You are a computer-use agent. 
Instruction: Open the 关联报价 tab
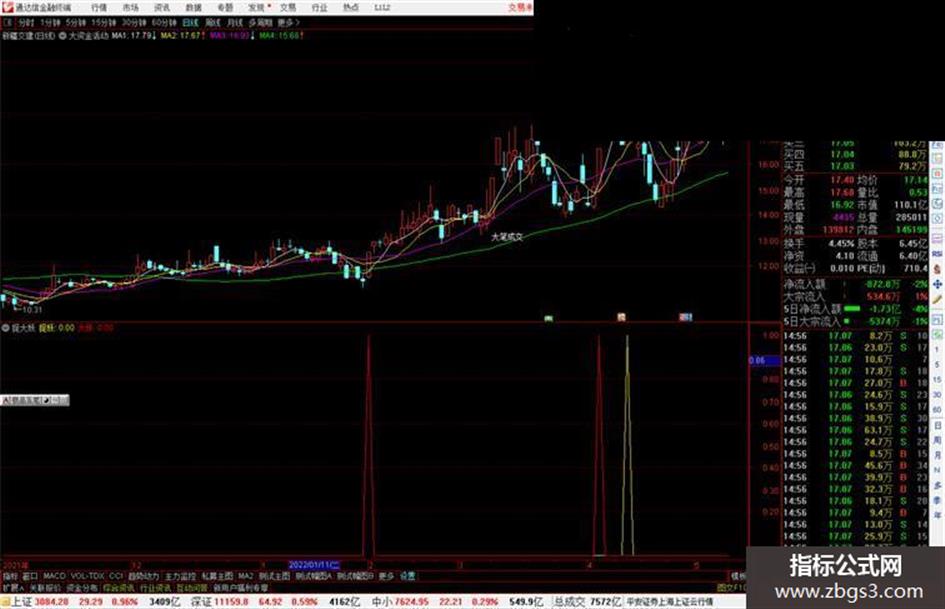tap(46, 587)
